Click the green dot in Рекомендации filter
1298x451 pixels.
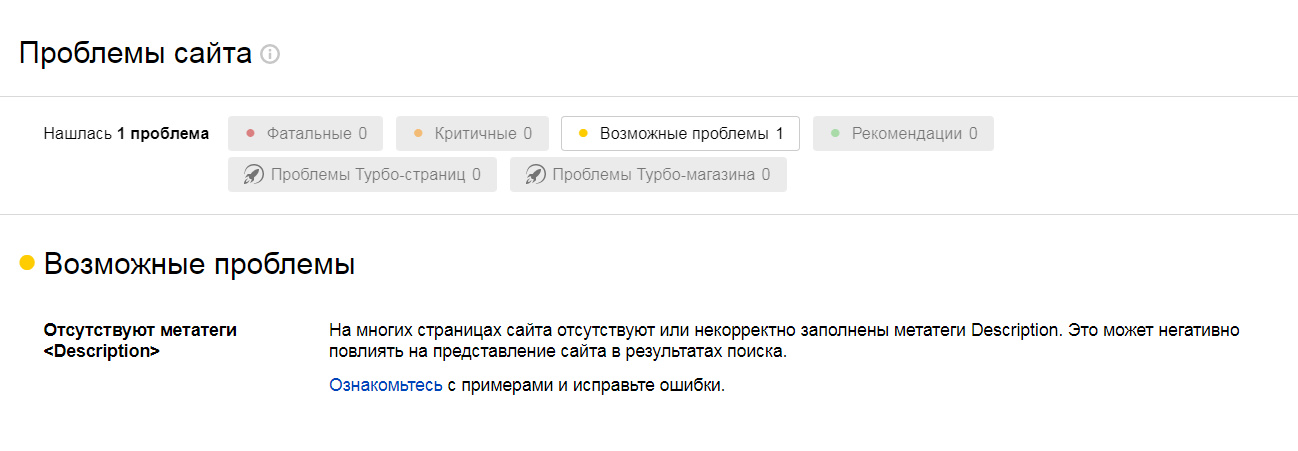[835, 133]
